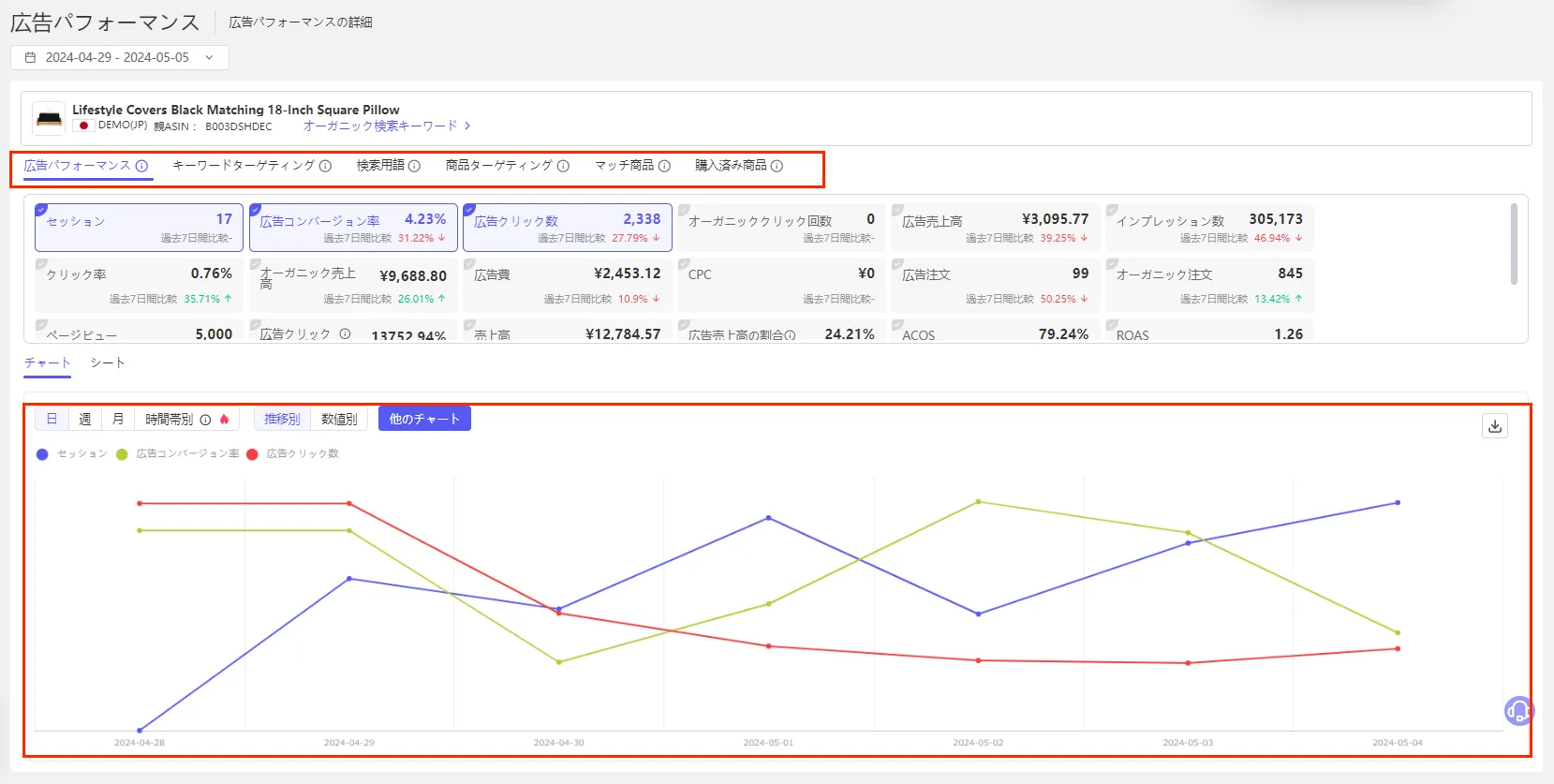Select the 数値別 chart mode
1554x784 pixels.
339,419
